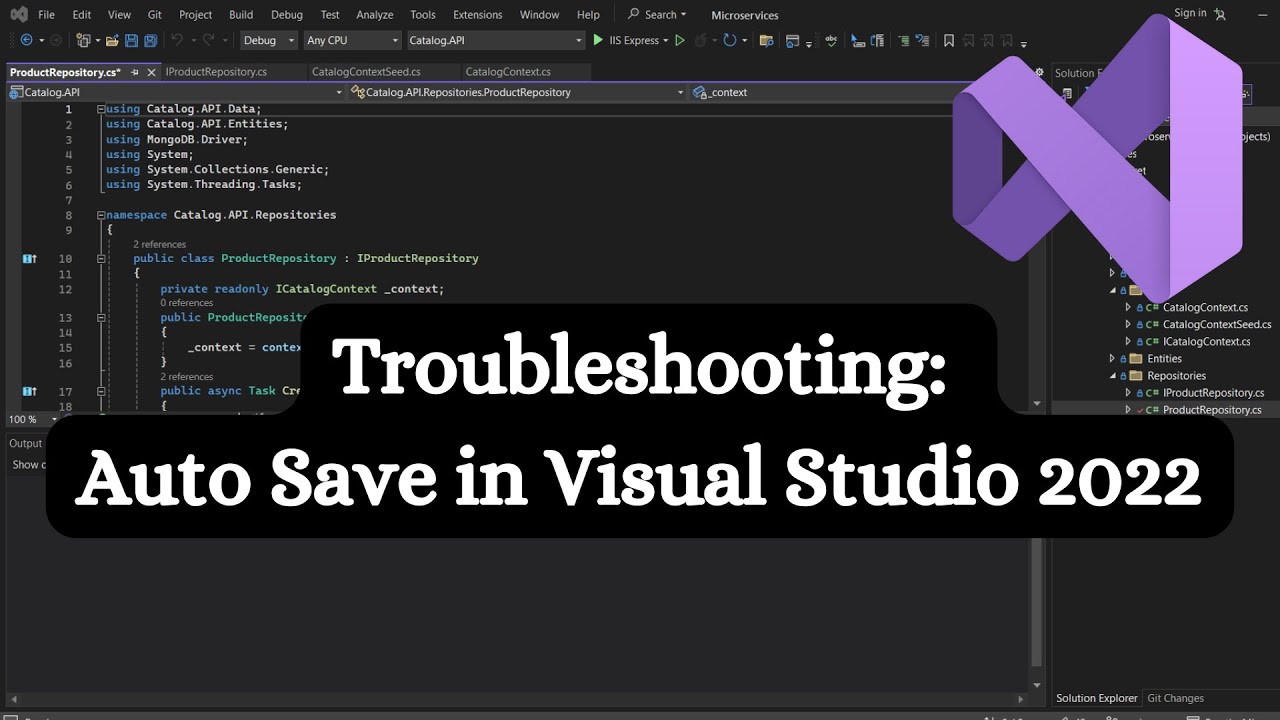Toggle the pin on the ProductRepository.cs tab
Image resolution: width=1280 pixels, height=720 pixels.
pos(133,72)
